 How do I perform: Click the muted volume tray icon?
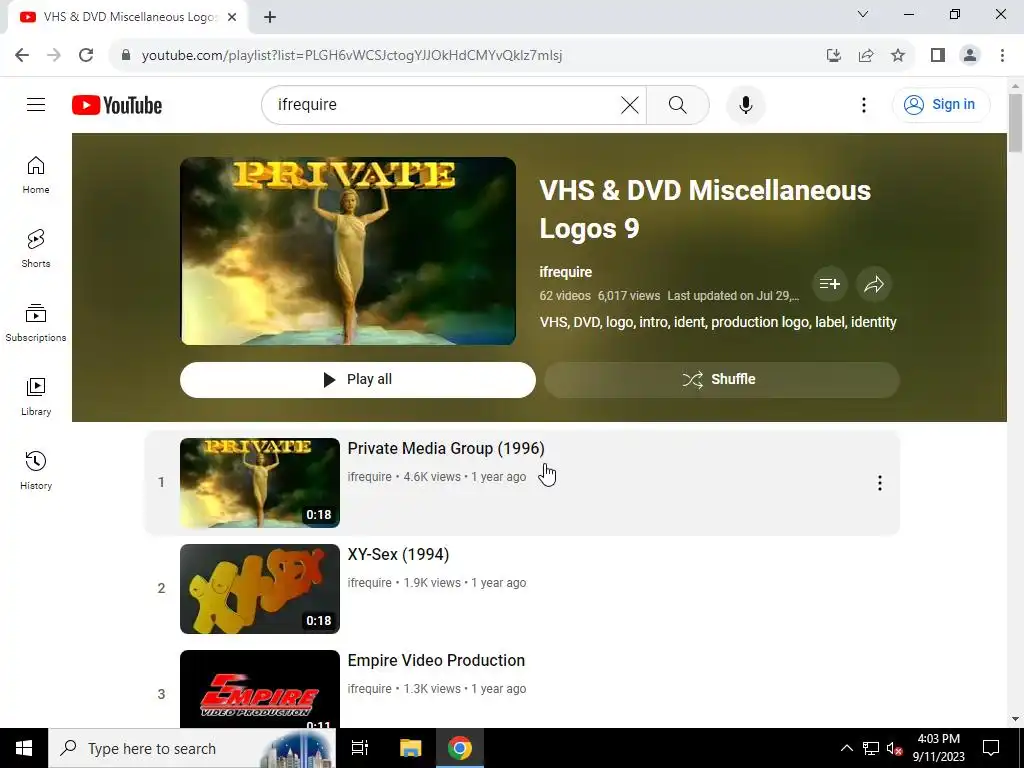point(895,748)
